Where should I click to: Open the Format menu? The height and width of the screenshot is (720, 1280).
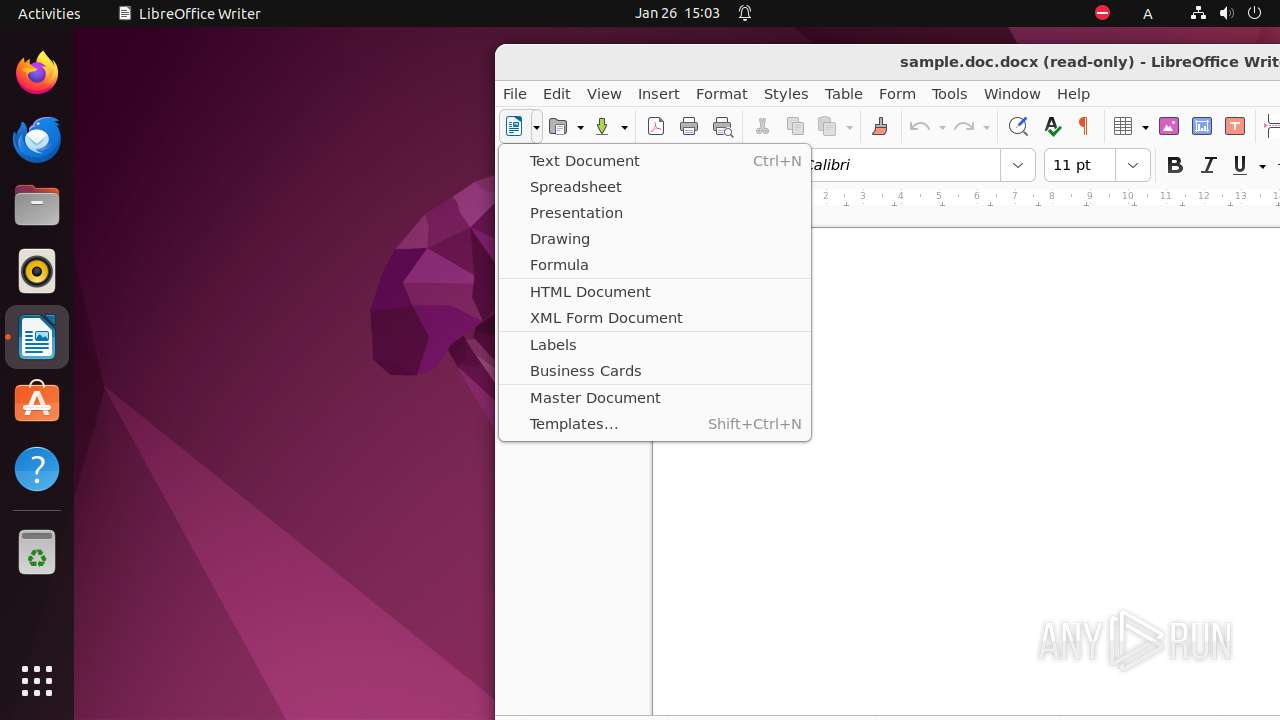point(722,93)
